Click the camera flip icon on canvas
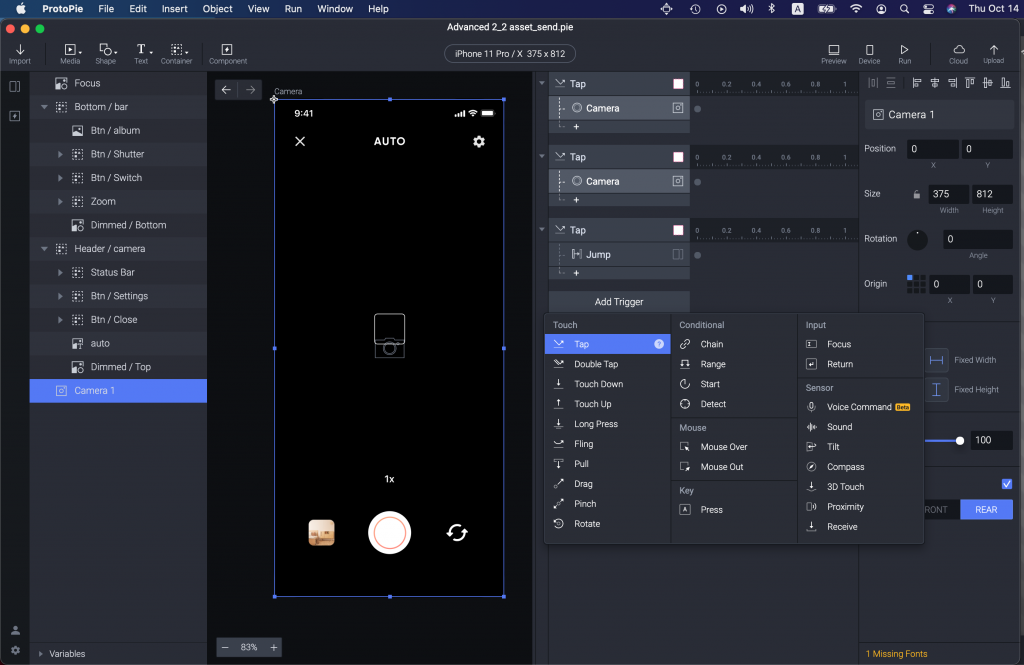The height and width of the screenshot is (665, 1024). 457,533
